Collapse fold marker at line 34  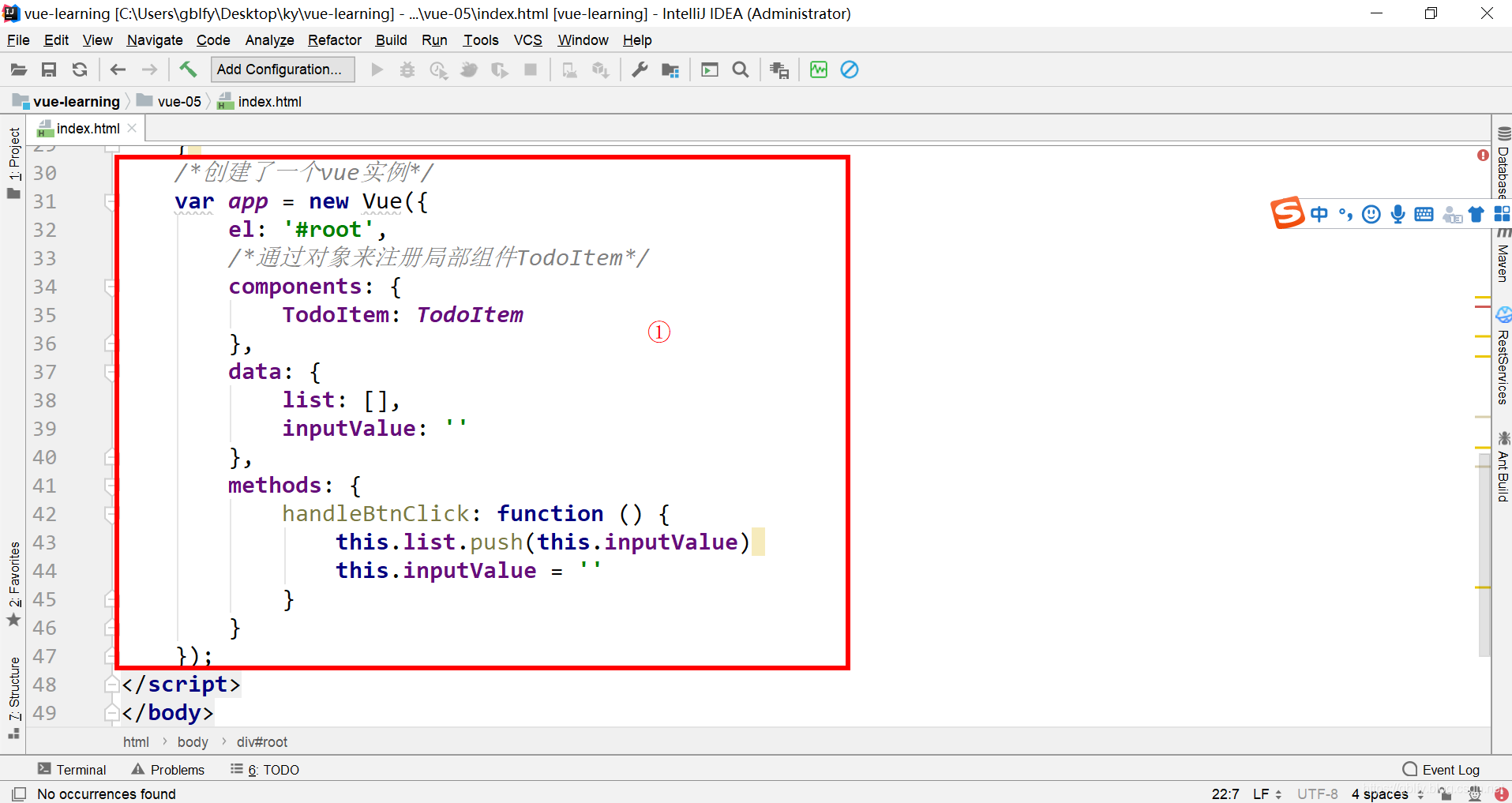111,287
